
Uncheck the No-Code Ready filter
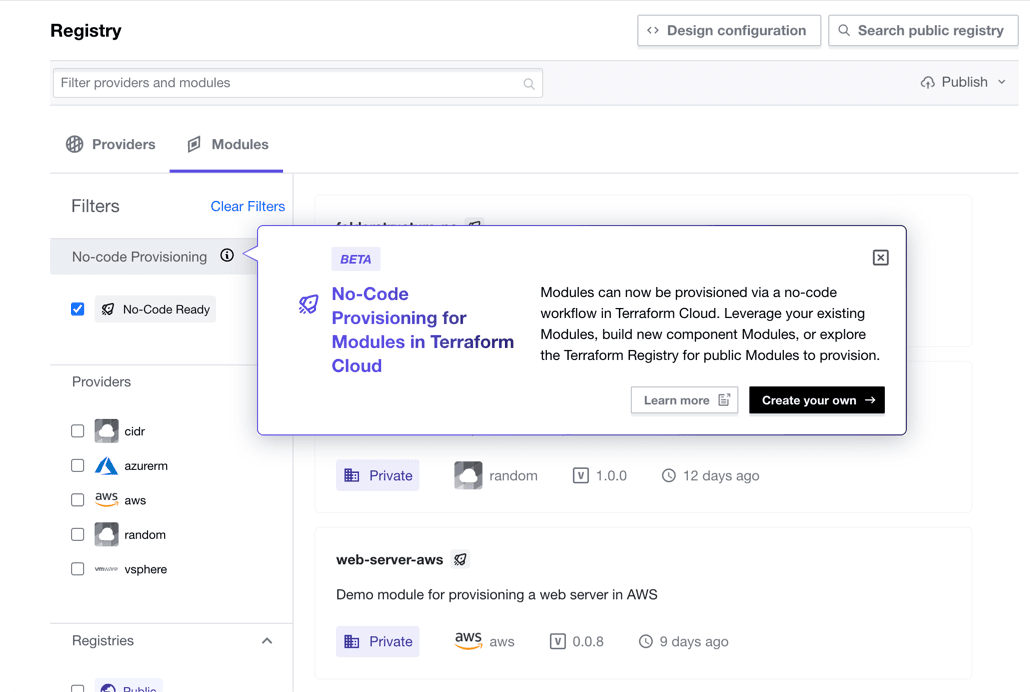[78, 309]
